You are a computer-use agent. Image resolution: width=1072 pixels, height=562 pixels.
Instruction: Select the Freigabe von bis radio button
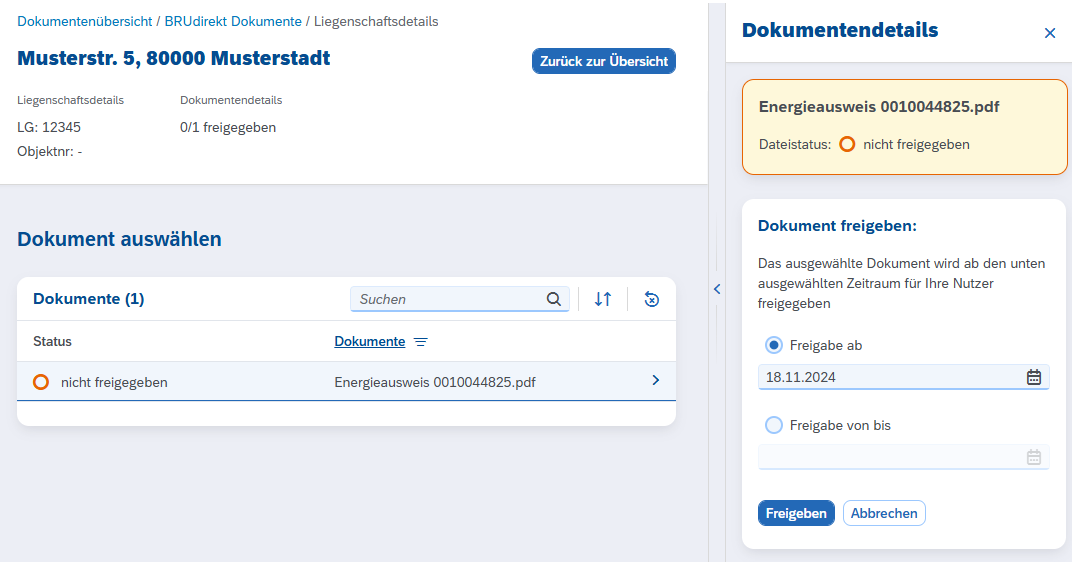click(x=774, y=425)
